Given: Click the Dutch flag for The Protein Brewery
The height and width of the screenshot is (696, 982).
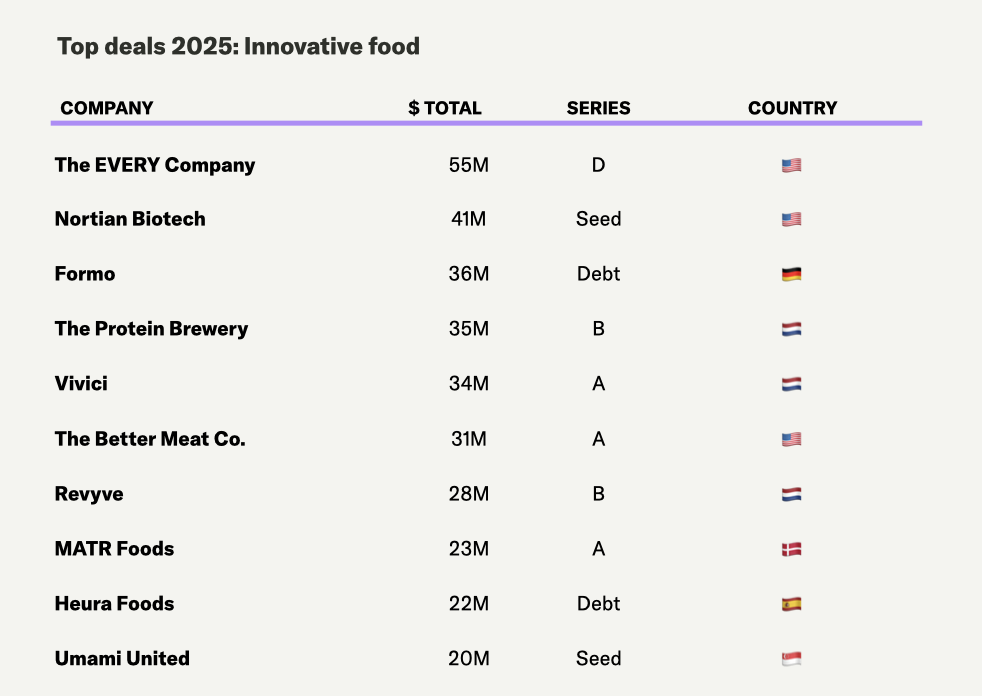Looking at the screenshot, I should click(x=791, y=329).
